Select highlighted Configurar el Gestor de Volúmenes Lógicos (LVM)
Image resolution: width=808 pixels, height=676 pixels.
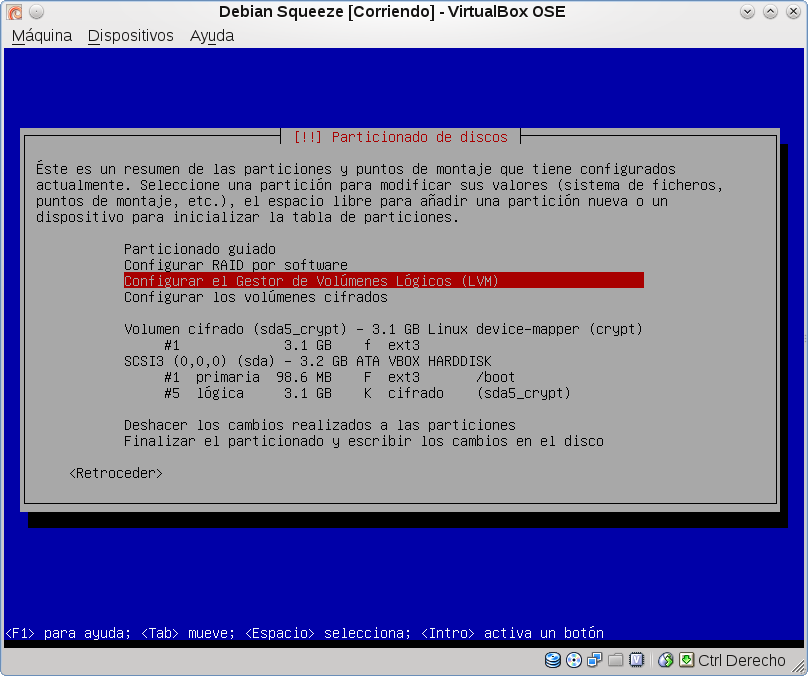coord(383,281)
